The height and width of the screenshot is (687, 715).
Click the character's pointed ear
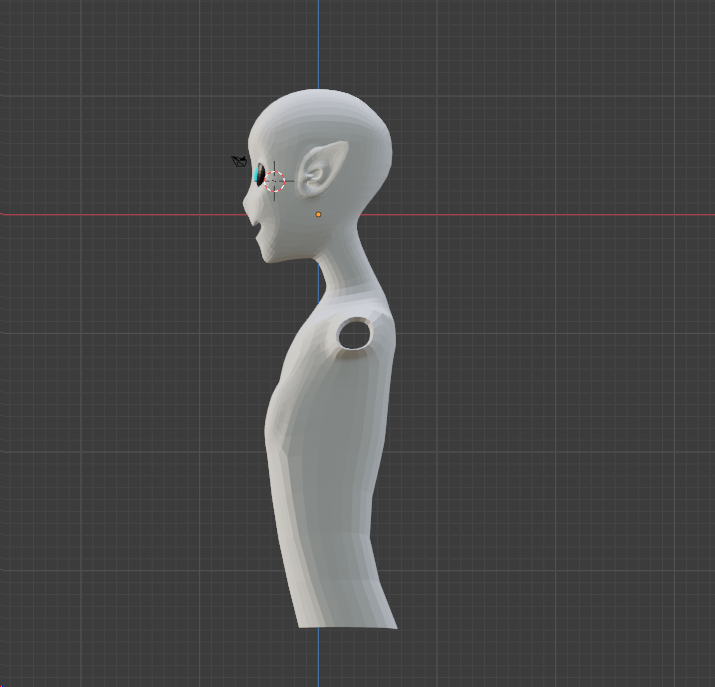(321, 169)
